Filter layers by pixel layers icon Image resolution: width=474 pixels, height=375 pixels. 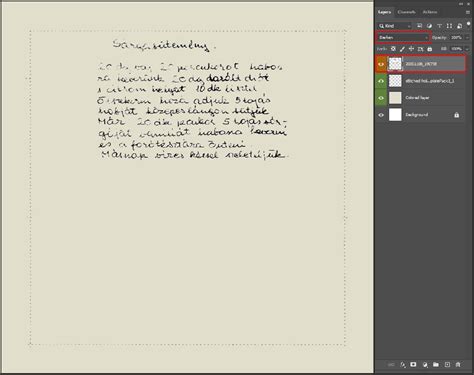(420, 26)
